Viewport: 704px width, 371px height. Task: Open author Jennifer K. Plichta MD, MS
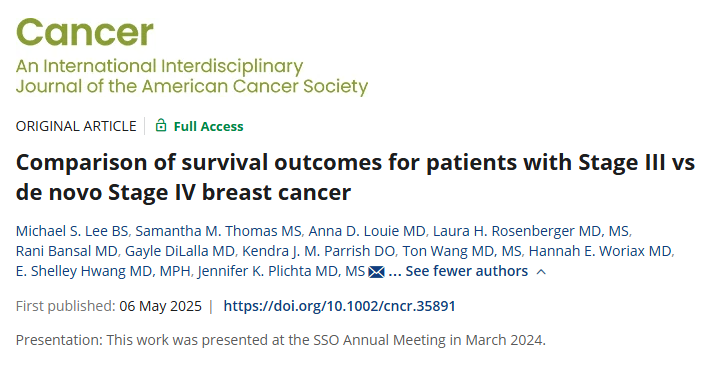tap(281, 271)
